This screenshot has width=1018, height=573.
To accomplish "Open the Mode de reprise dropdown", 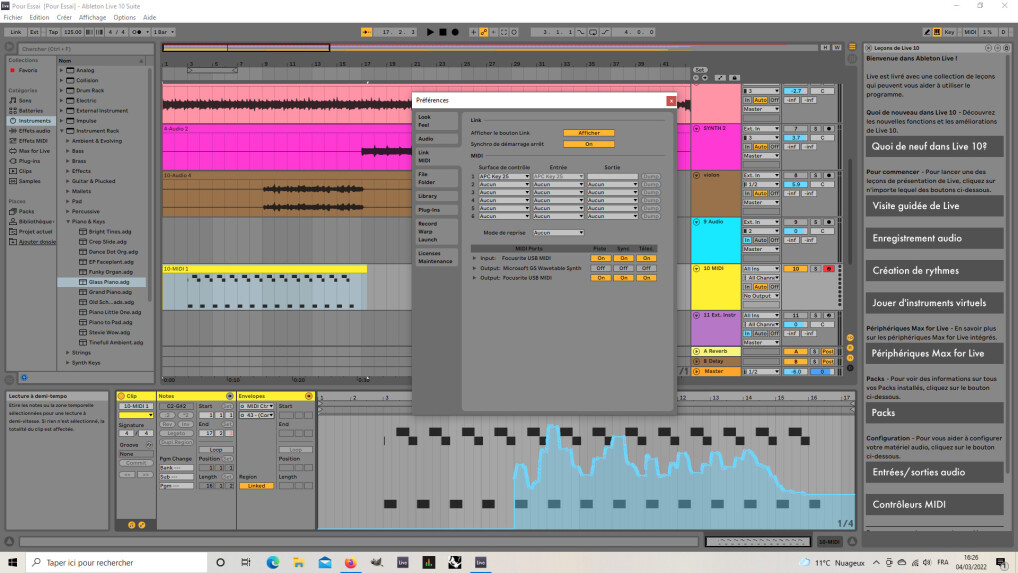I will (558, 232).
